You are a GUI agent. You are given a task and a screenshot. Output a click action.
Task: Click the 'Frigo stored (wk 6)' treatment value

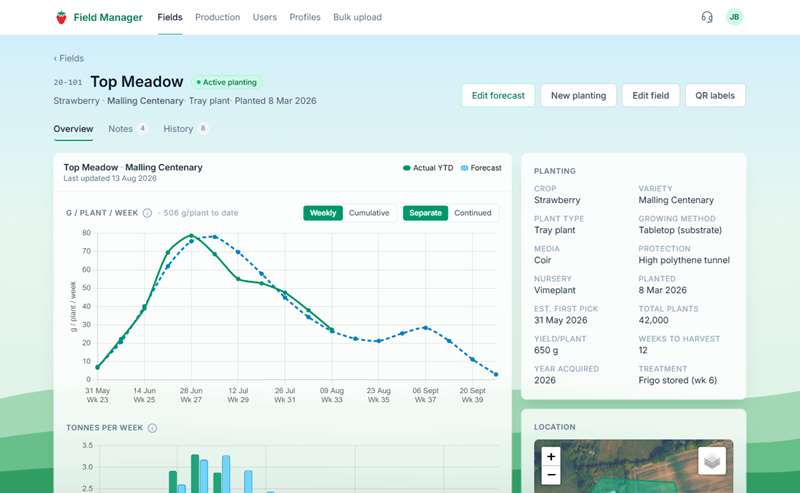(678, 381)
